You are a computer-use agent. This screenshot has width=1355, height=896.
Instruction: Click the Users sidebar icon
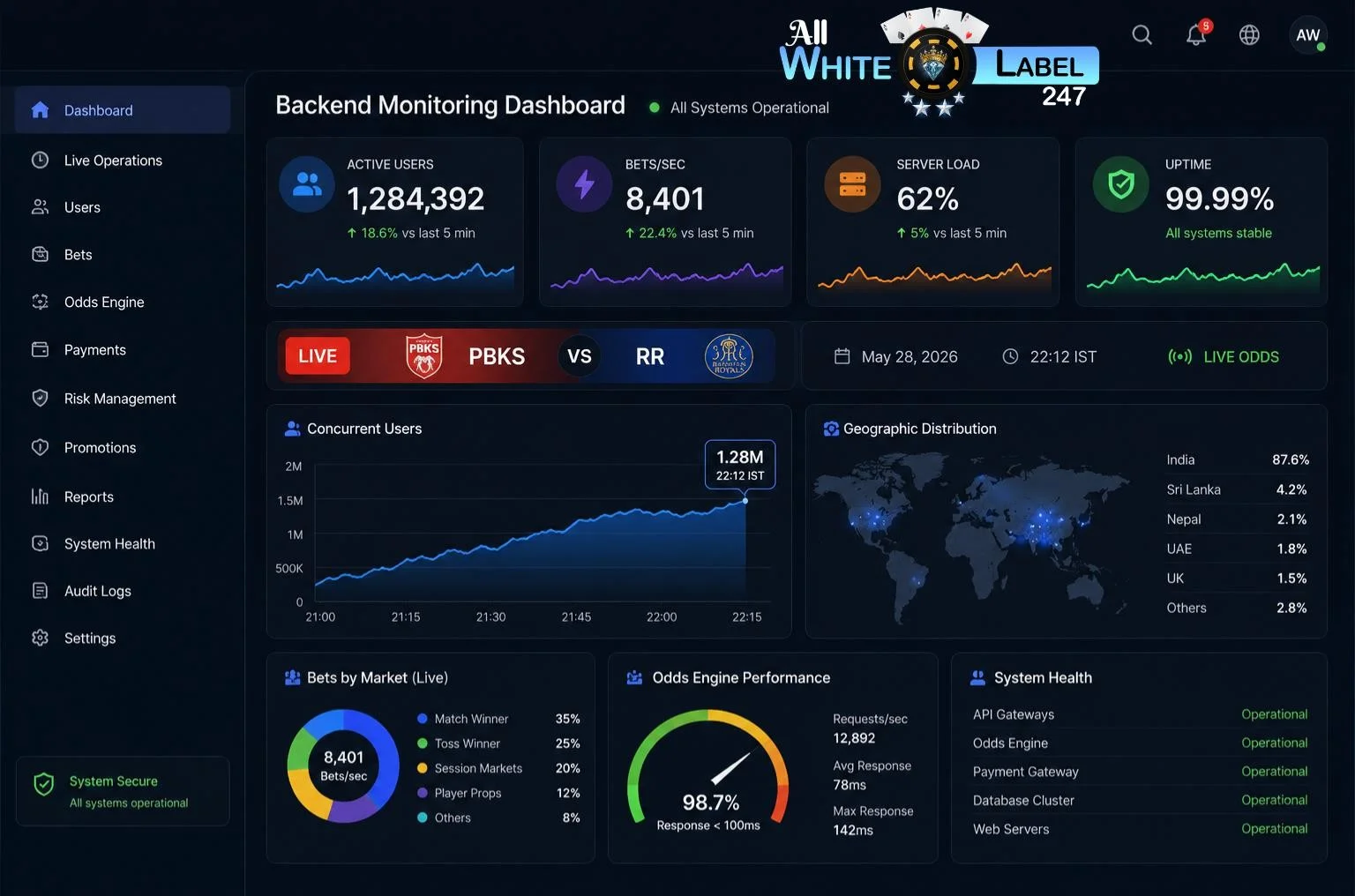[x=40, y=207]
